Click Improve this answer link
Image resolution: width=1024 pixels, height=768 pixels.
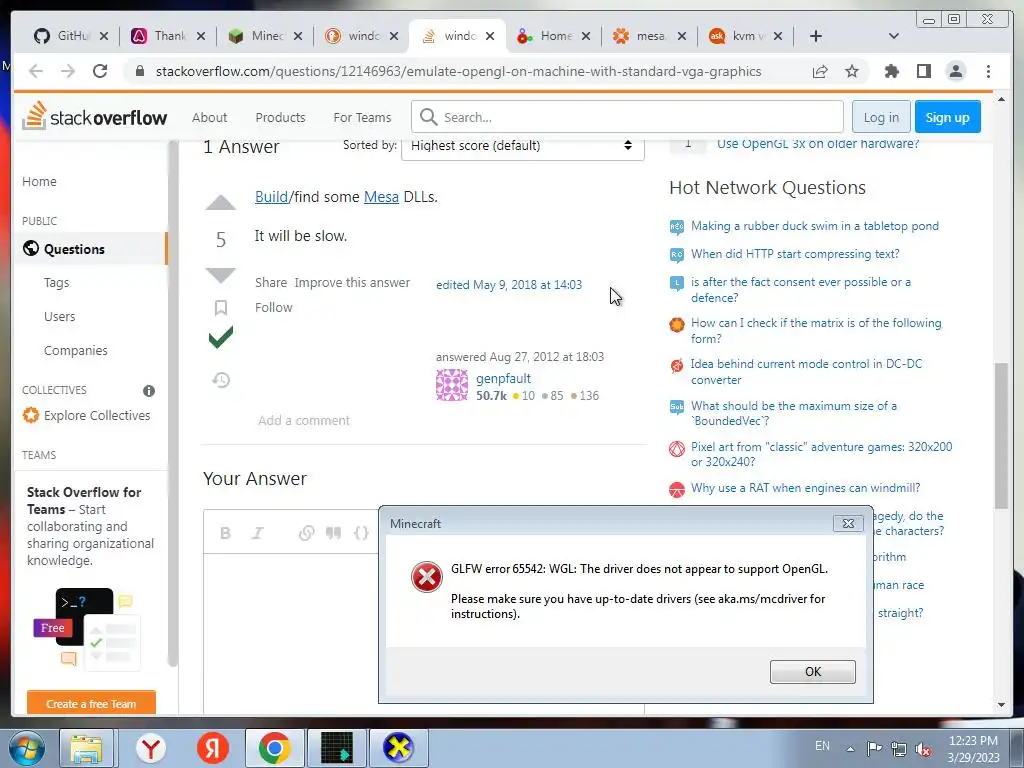[352, 282]
